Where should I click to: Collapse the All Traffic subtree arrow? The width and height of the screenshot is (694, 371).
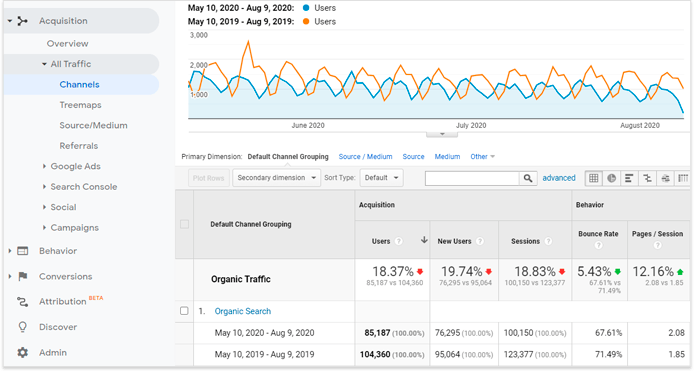pyautogui.click(x=44, y=64)
